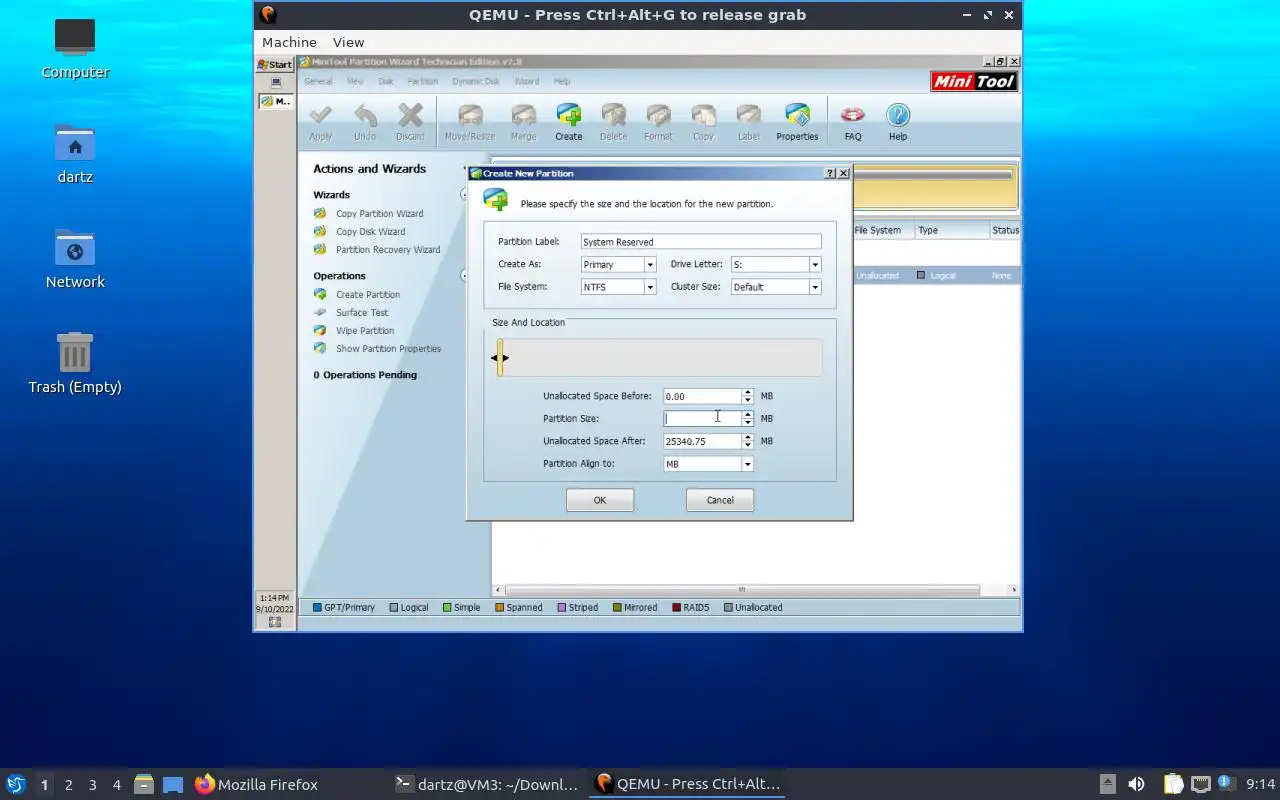
Task: Open the dartz home folder icon
Action: pyautogui.click(x=75, y=154)
